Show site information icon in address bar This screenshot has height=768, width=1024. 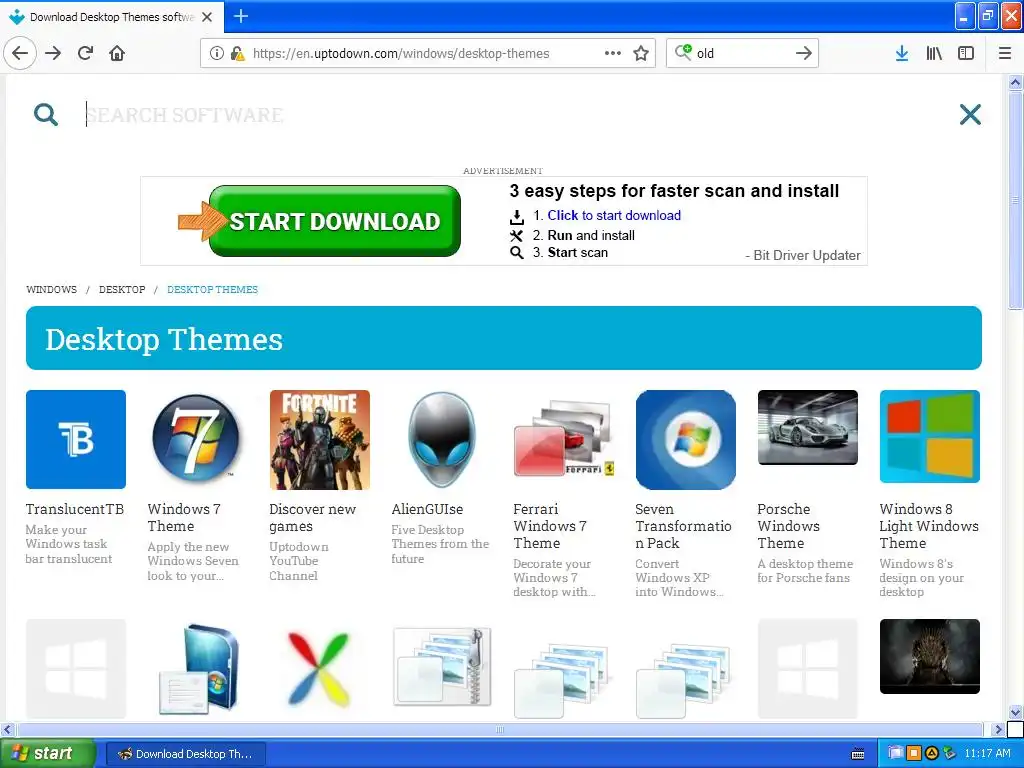pos(217,54)
